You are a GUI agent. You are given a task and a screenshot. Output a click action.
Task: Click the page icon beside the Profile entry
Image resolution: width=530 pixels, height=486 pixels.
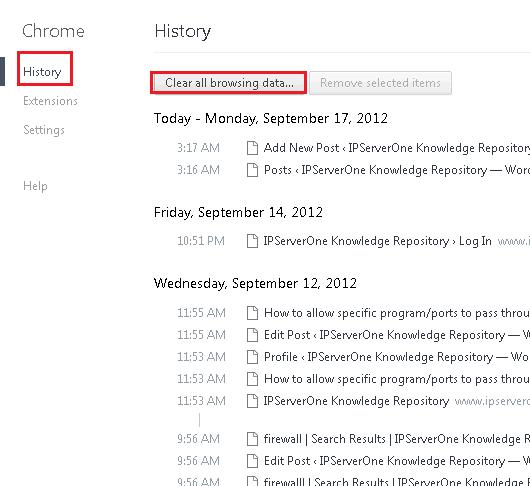252,357
